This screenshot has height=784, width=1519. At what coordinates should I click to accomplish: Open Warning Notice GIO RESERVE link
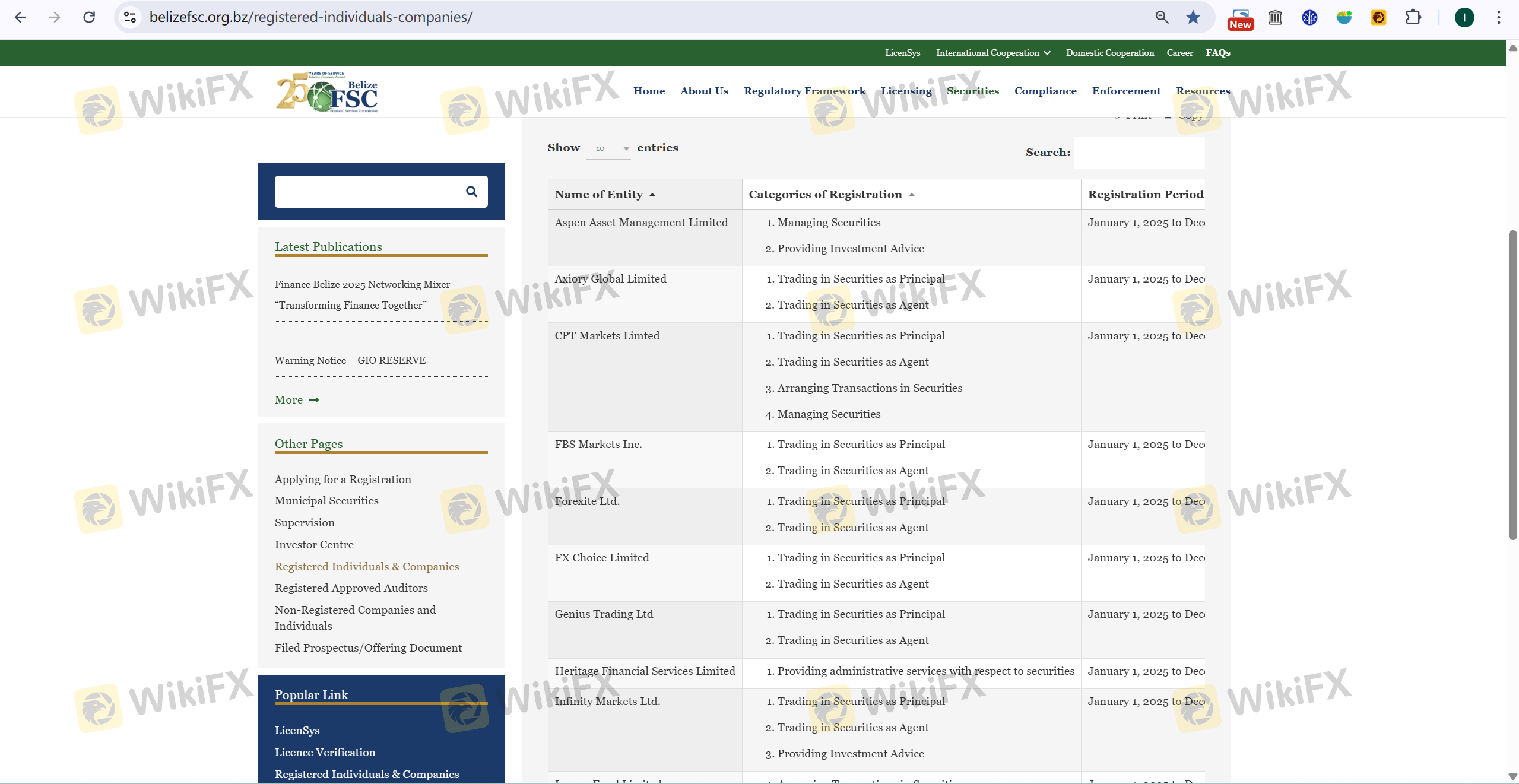click(x=350, y=360)
